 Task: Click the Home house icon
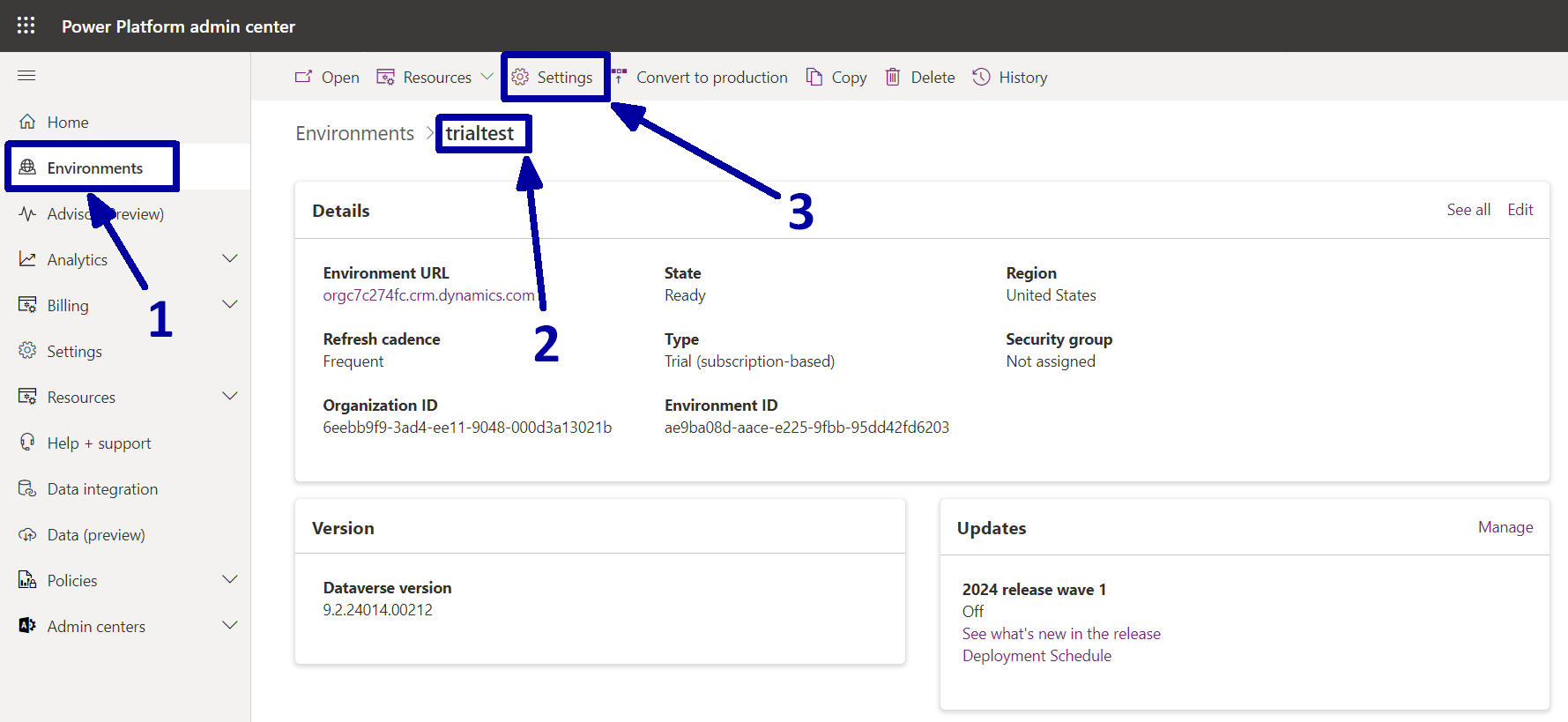tap(28, 122)
